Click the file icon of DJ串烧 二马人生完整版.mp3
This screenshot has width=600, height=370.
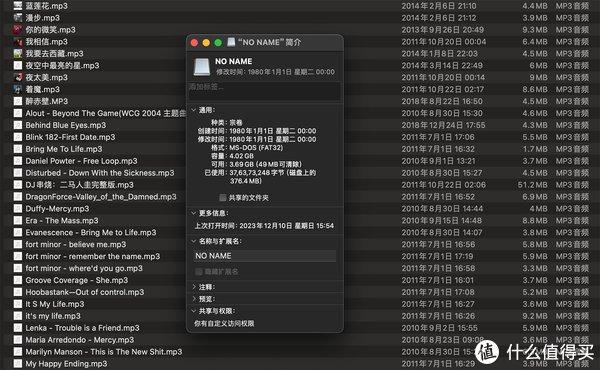pos(18,185)
